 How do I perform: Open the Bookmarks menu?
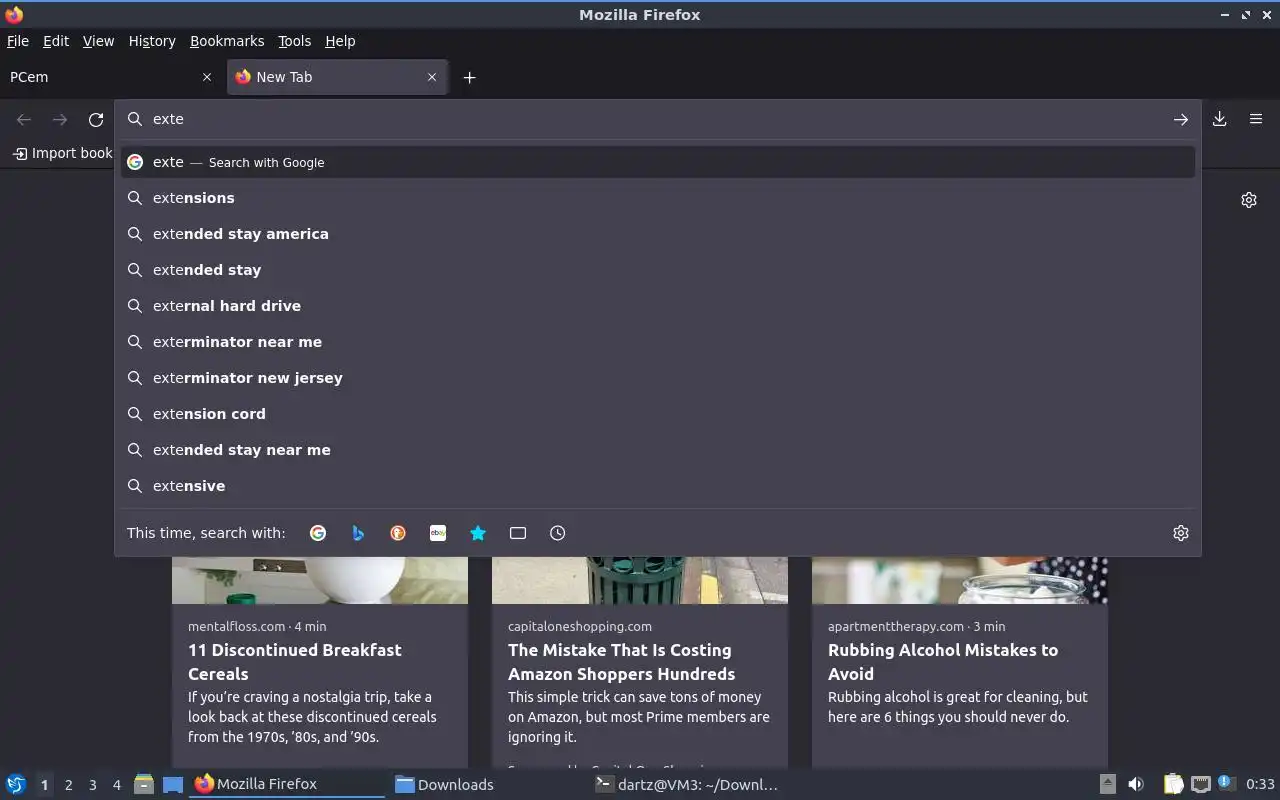(227, 41)
